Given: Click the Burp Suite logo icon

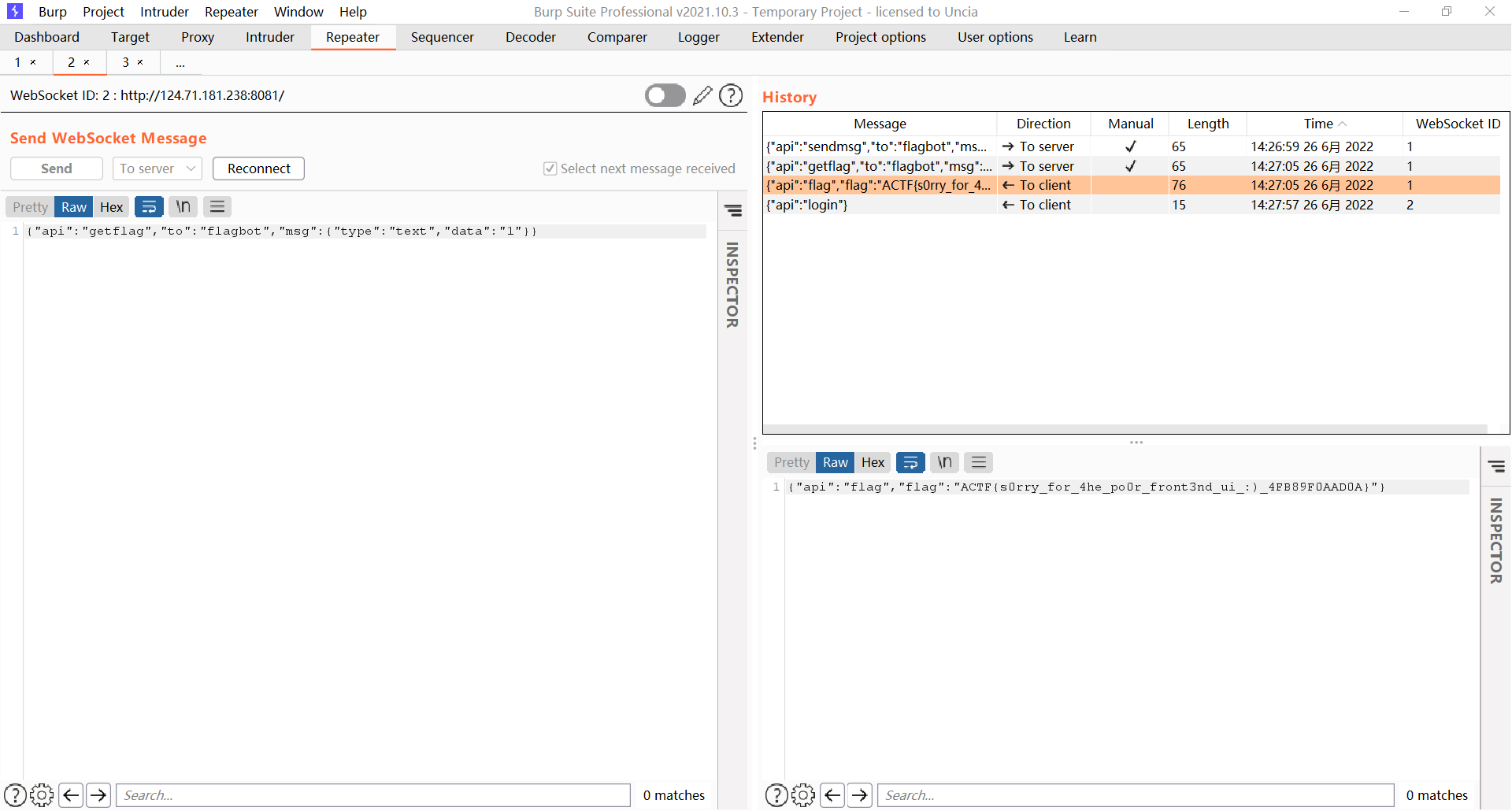Looking at the screenshot, I should pyautogui.click(x=15, y=12).
